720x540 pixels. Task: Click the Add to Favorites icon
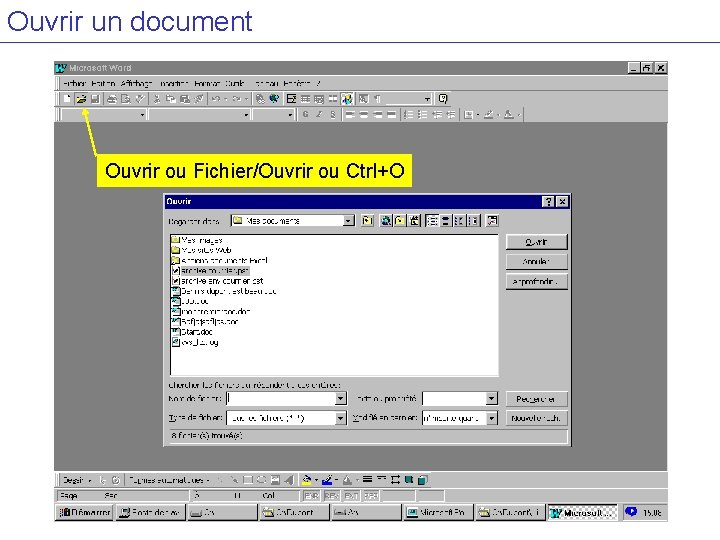point(414,221)
